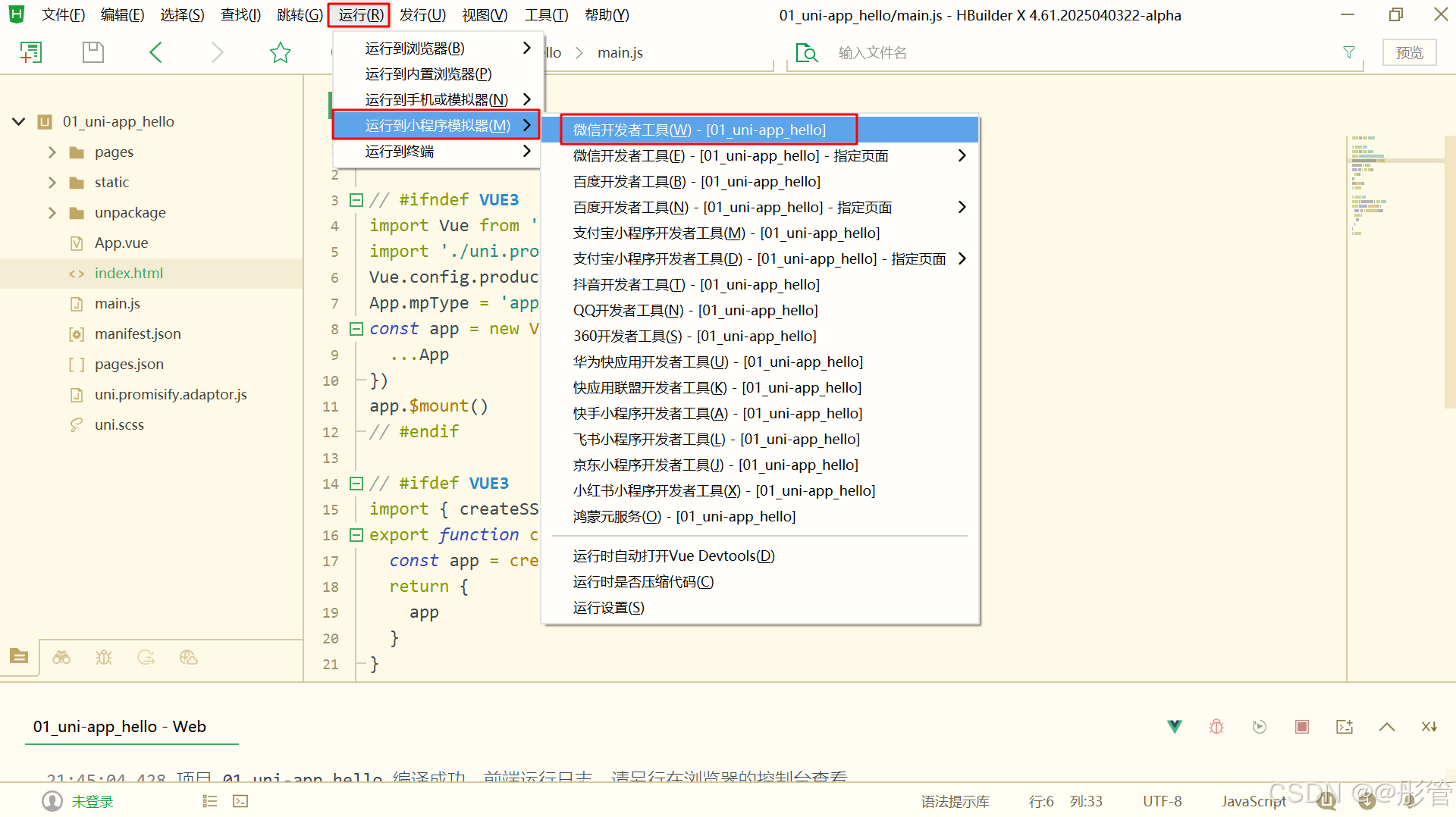The width and height of the screenshot is (1456, 817).
Task: Open the 帮助(Y) menu
Action: (x=607, y=15)
